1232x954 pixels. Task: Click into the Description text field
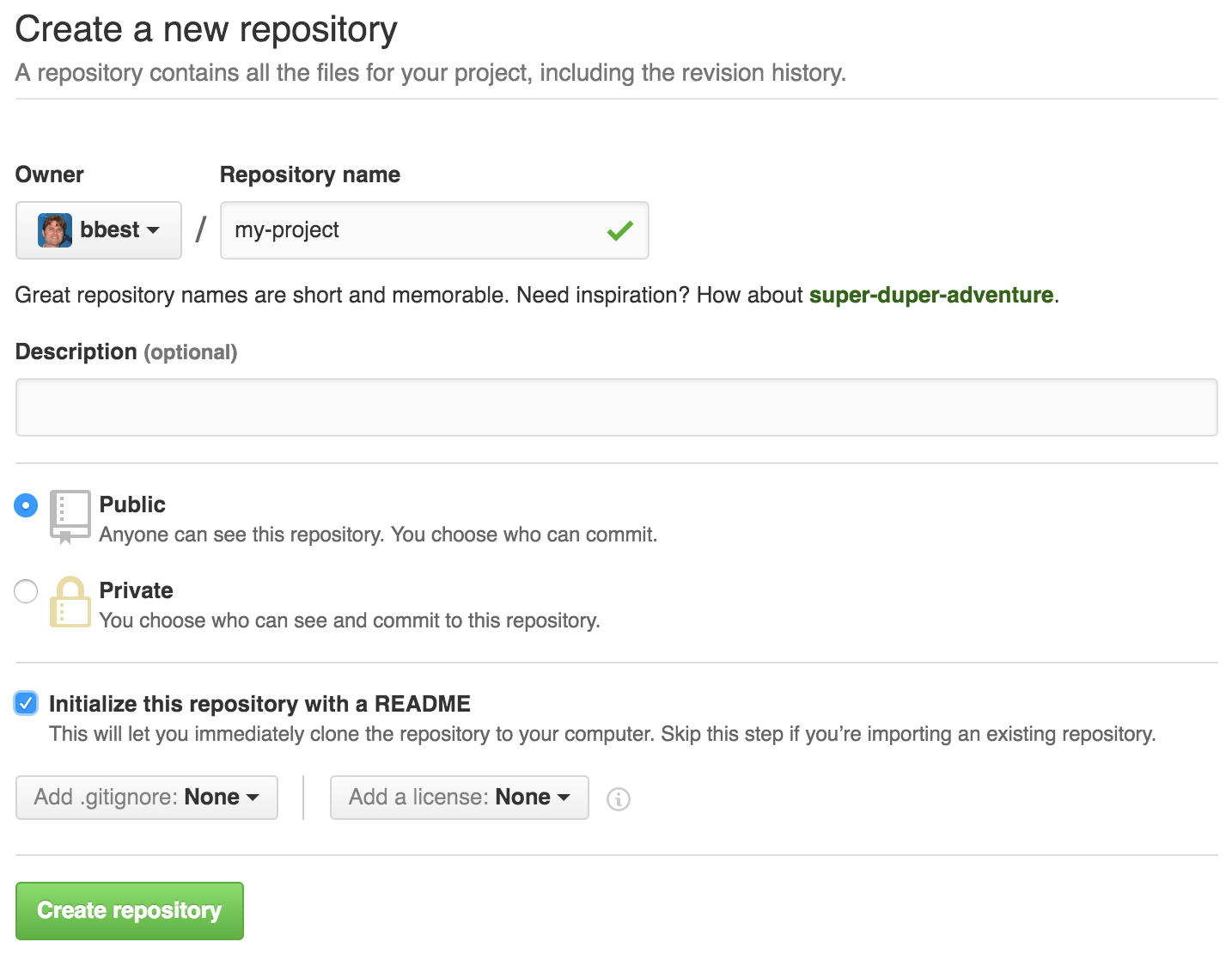pos(616,407)
